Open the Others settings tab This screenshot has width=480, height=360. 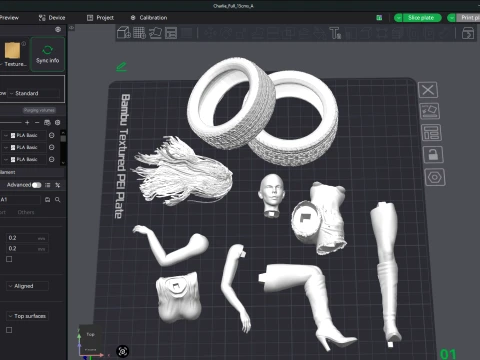click(26, 212)
